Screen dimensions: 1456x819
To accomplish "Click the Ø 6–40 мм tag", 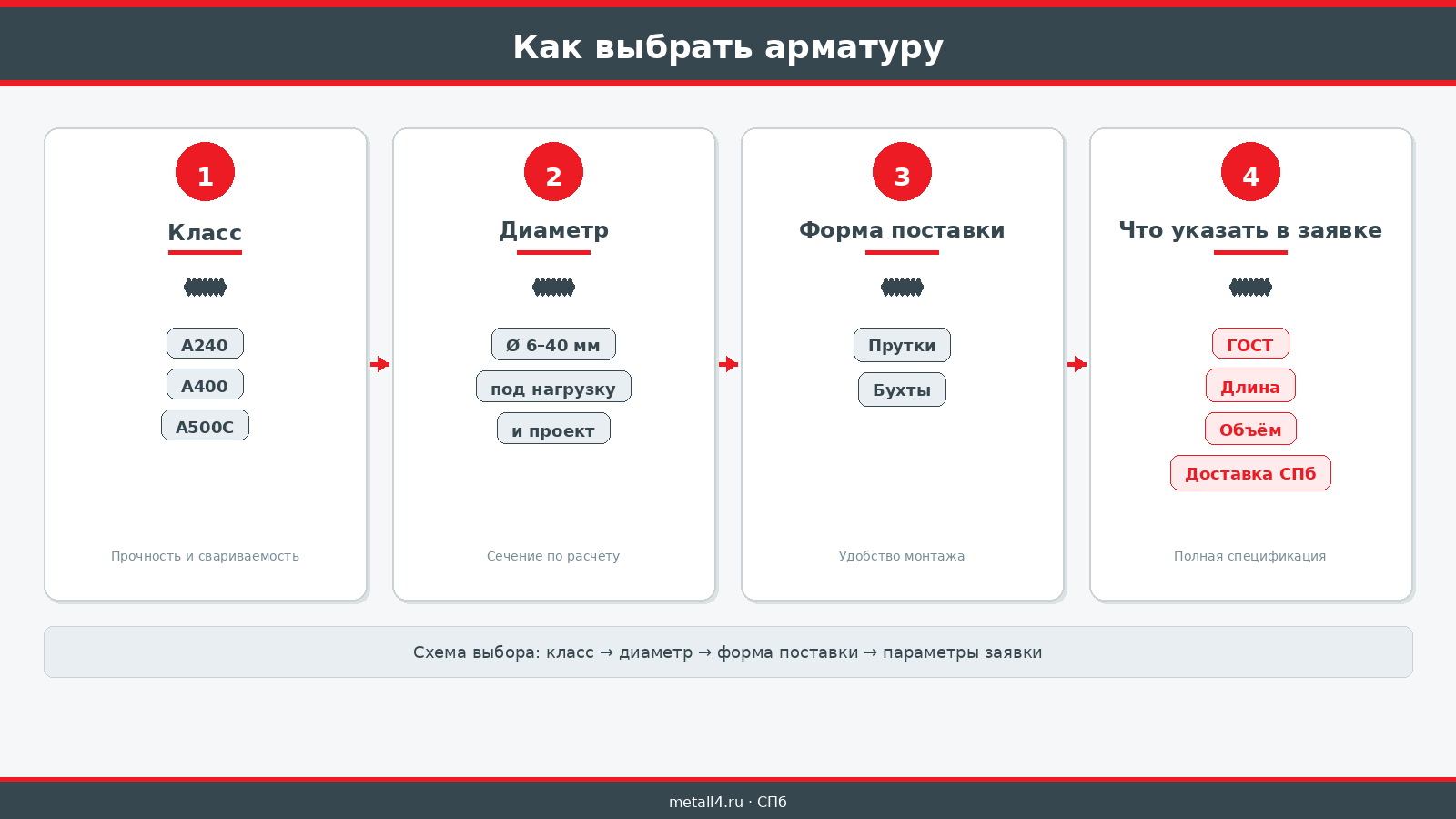I will (x=553, y=345).
